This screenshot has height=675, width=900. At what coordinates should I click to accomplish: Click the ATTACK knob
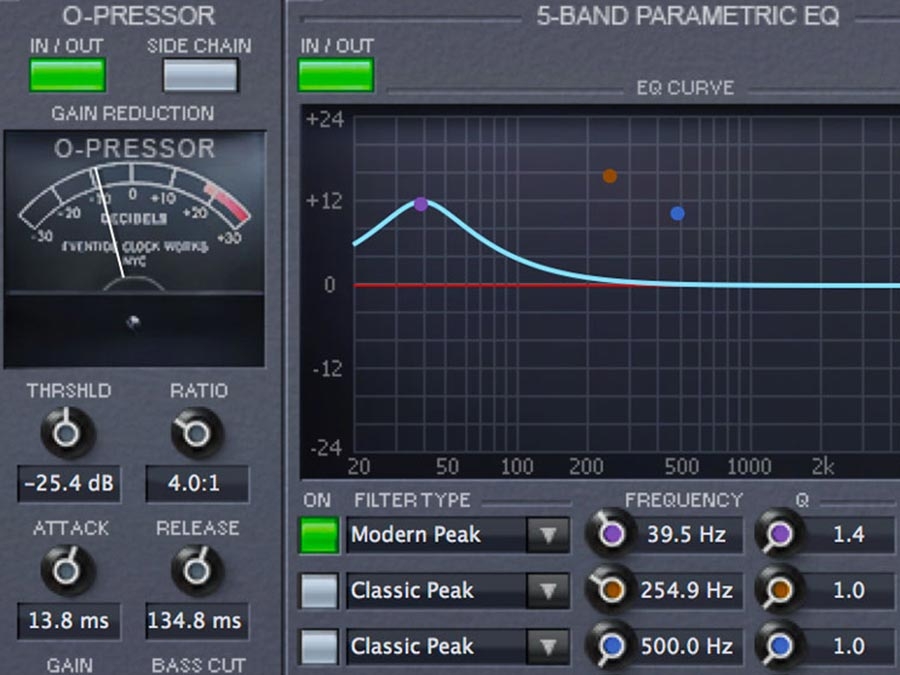(68, 571)
